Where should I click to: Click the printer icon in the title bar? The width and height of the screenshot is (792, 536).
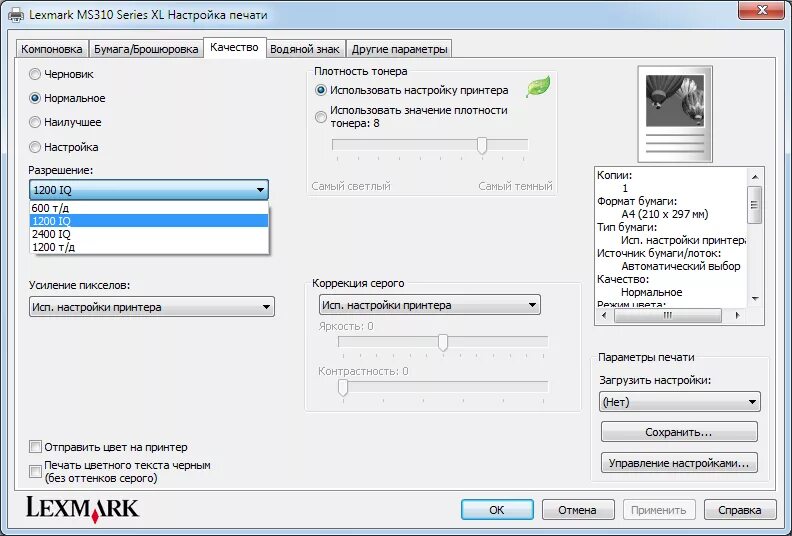point(16,15)
